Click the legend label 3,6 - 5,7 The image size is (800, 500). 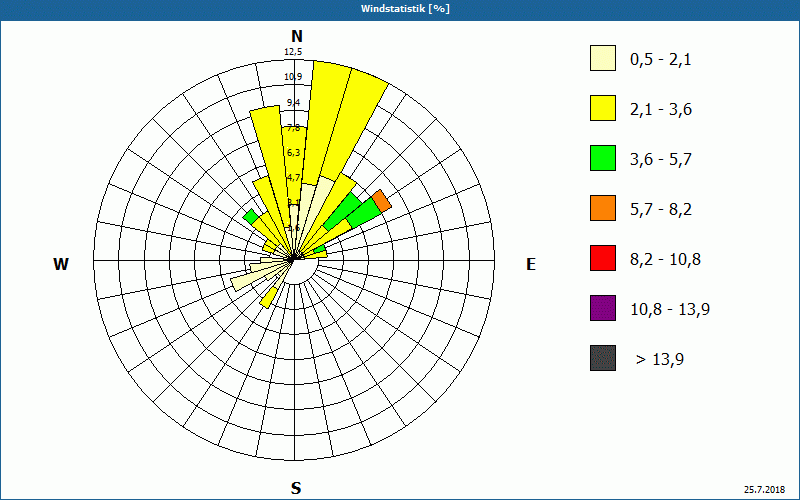pyautogui.click(x=661, y=160)
